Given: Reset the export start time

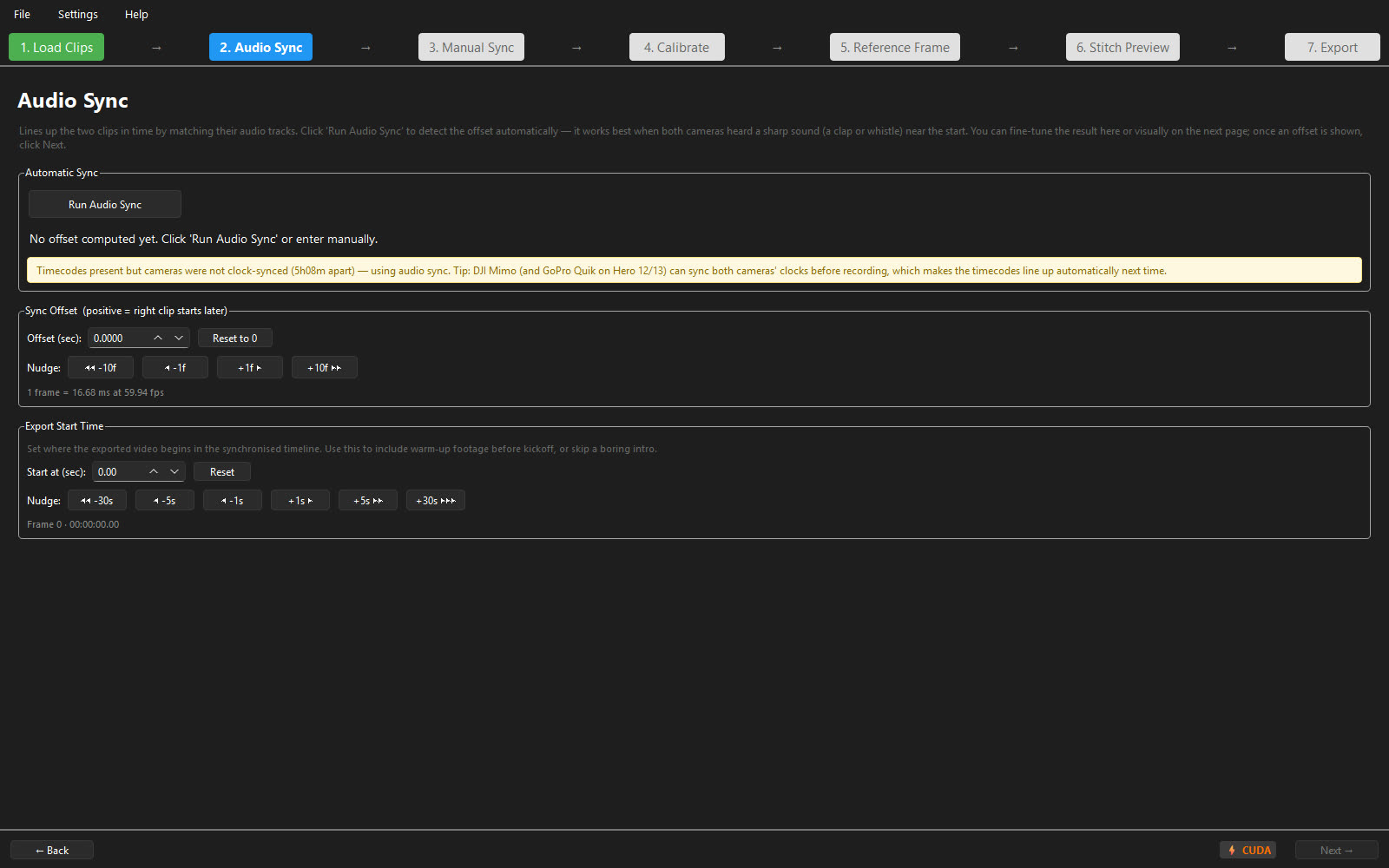Looking at the screenshot, I should point(222,471).
